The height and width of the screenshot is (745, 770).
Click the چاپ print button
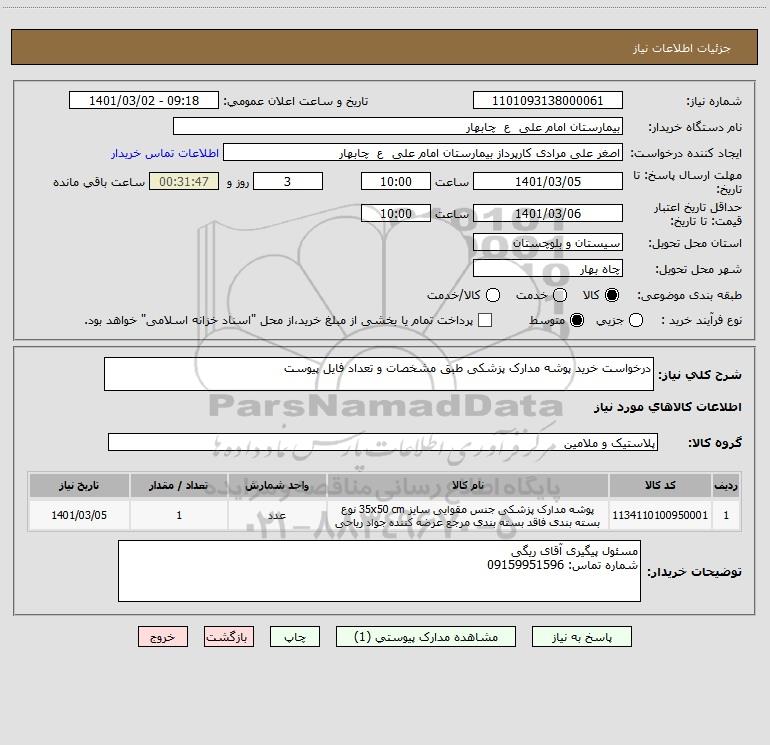tap(295, 637)
